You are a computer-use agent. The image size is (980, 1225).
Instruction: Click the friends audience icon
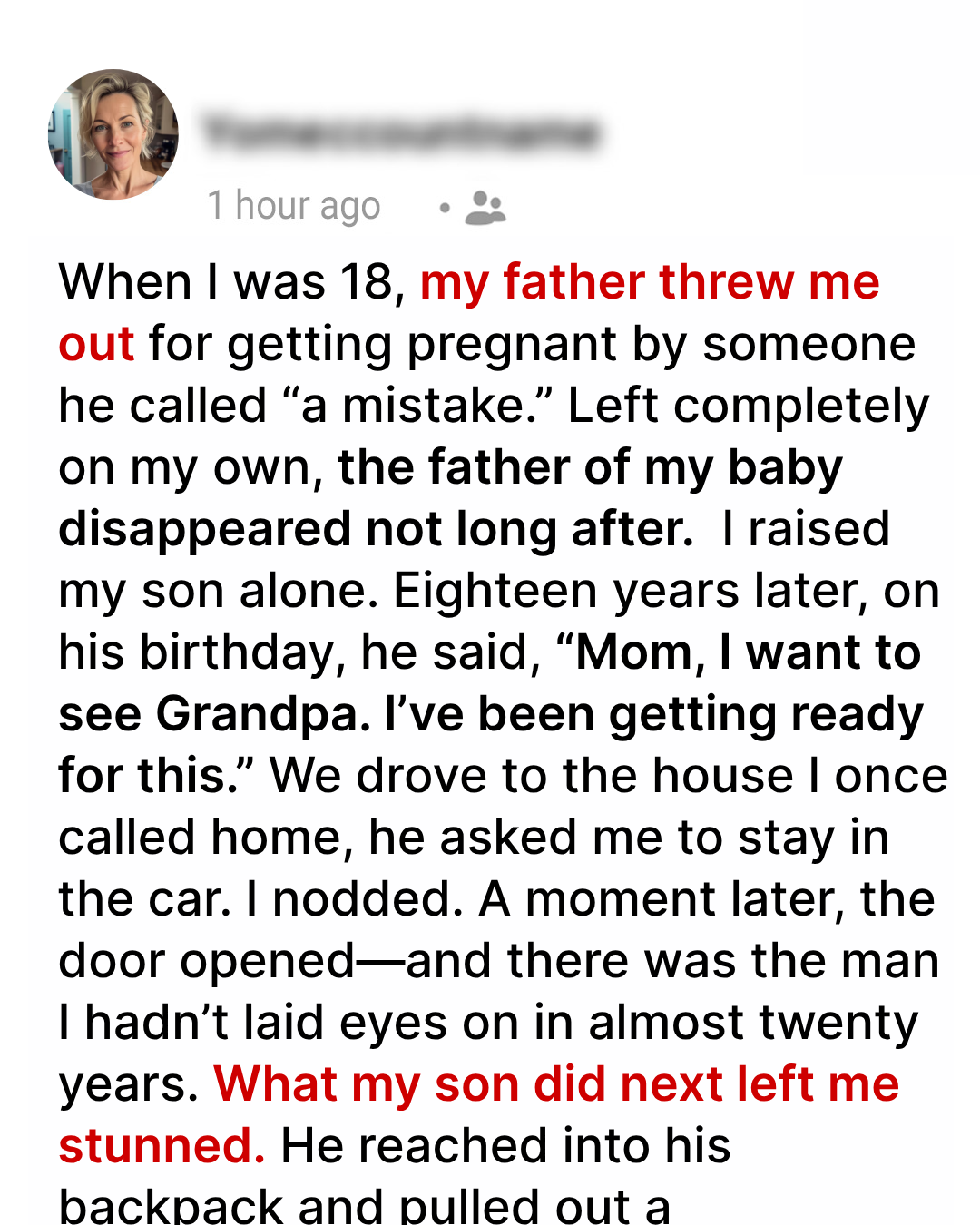click(485, 208)
